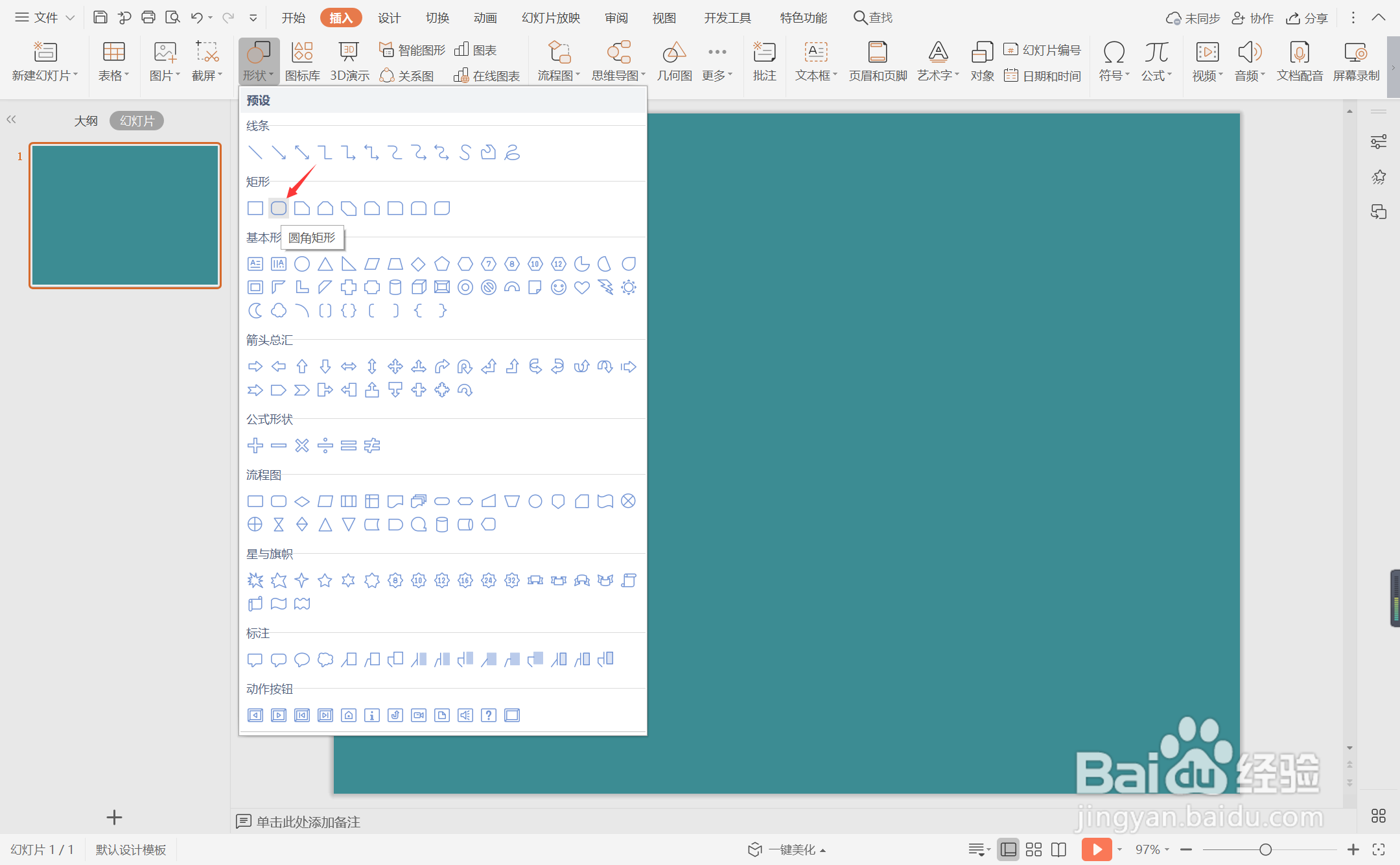The image size is (1400, 865).
Task: Switch to the 设计 design tab
Action: [389, 18]
